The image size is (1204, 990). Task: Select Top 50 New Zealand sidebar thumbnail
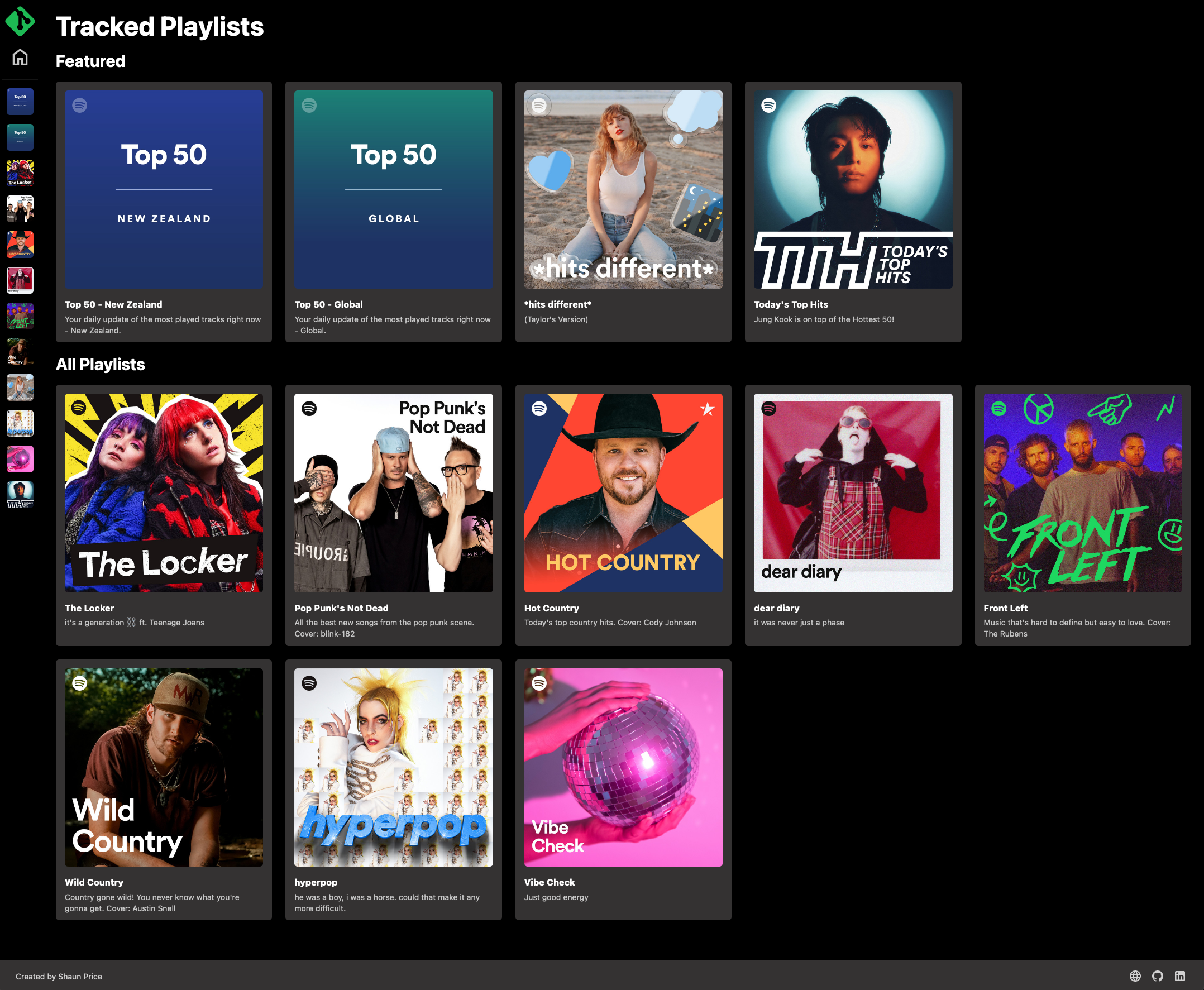[20, 102]
